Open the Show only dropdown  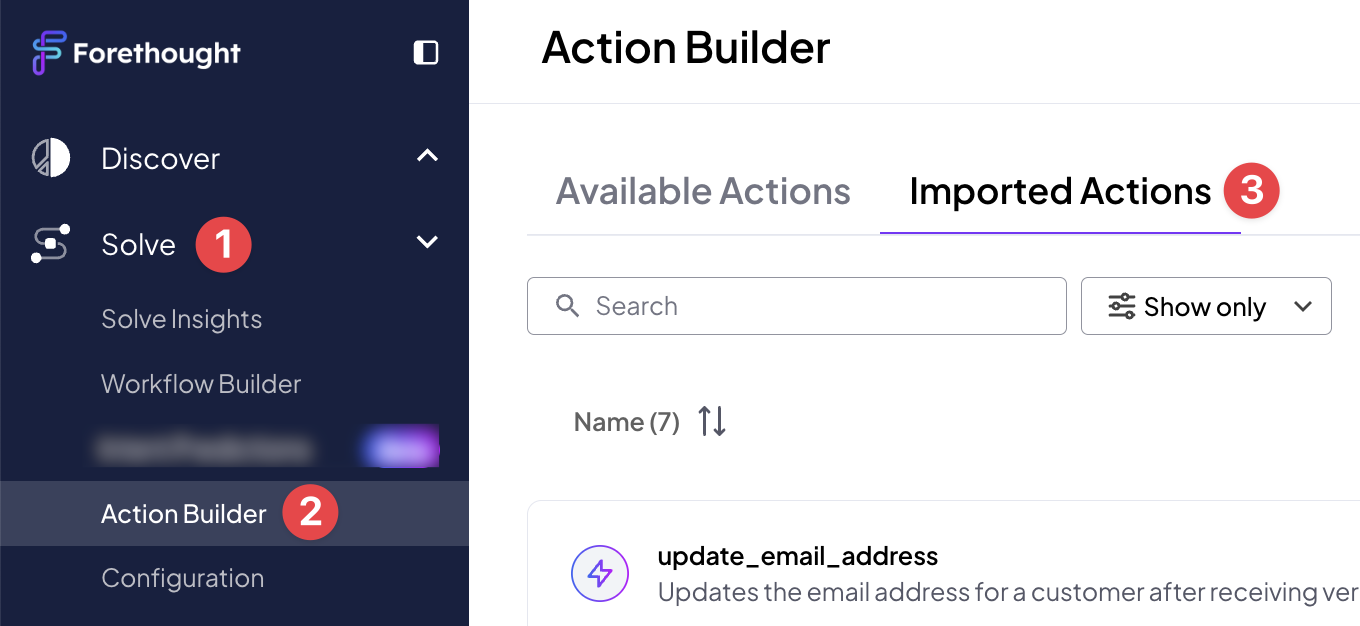[1206, 306]
